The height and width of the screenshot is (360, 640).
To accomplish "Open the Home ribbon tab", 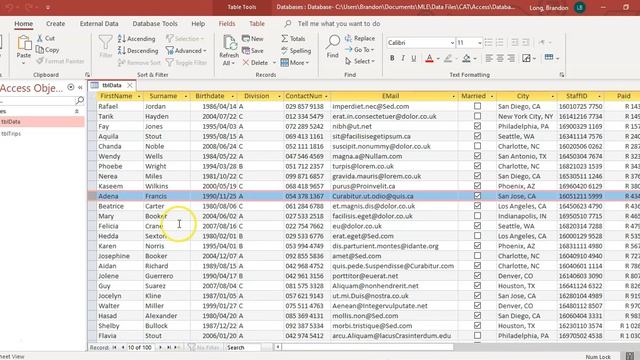I will click(x=24, y=24).
